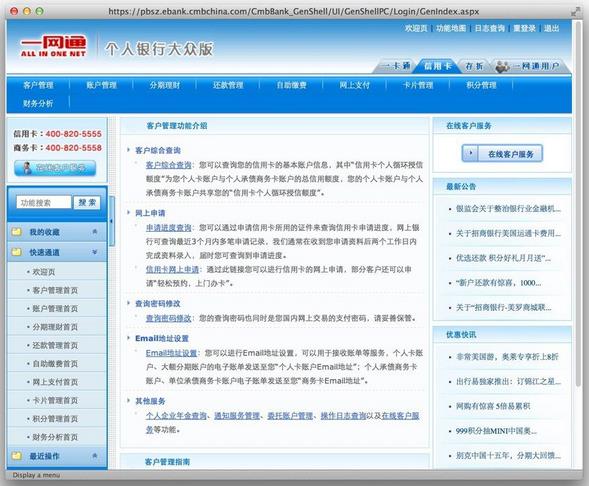The image size is (589, 486).
Task: Click the 搜索 button
Action: 87,202
